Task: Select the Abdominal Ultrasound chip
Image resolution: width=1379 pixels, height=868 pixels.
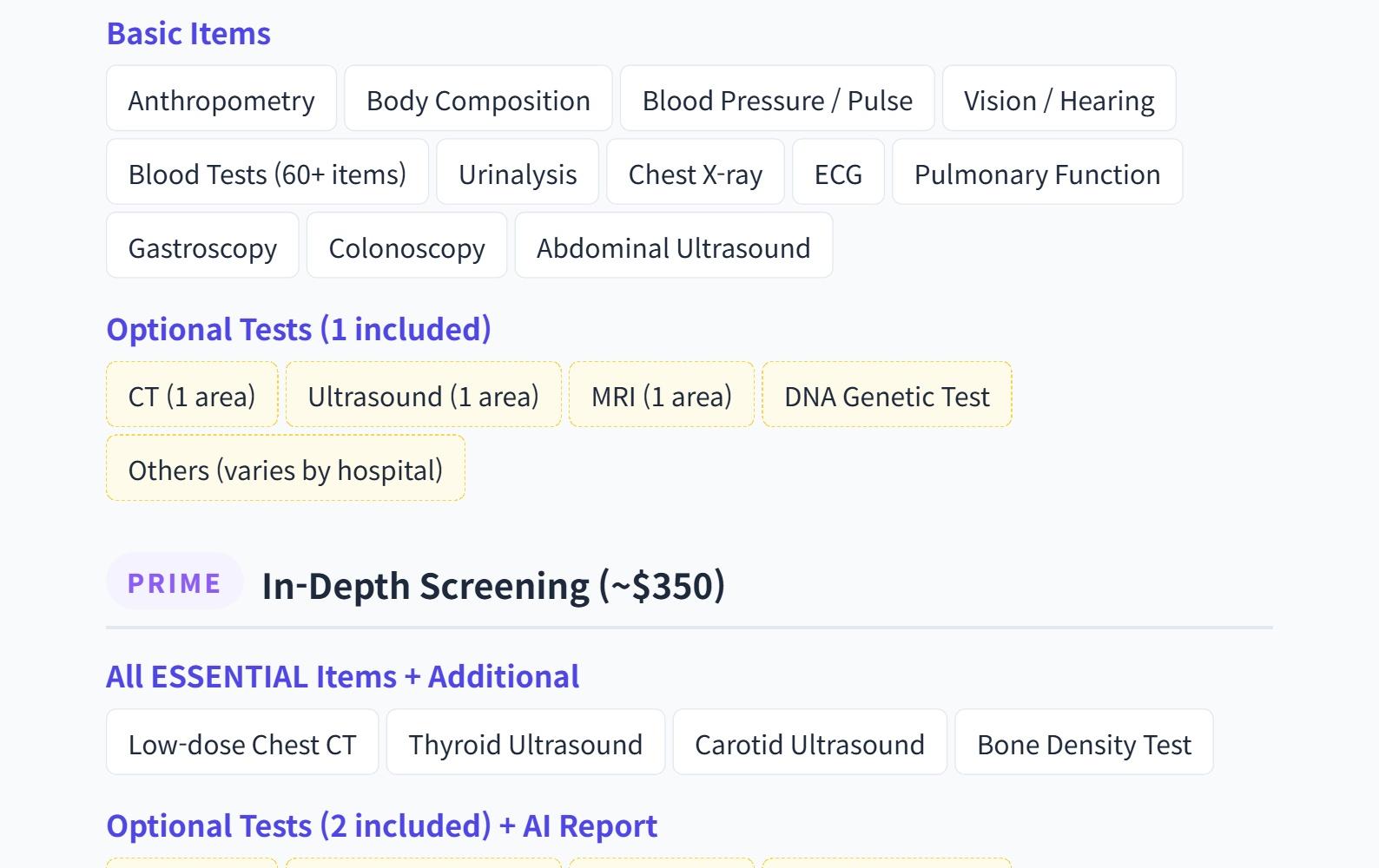Action: tap(673, 247)
